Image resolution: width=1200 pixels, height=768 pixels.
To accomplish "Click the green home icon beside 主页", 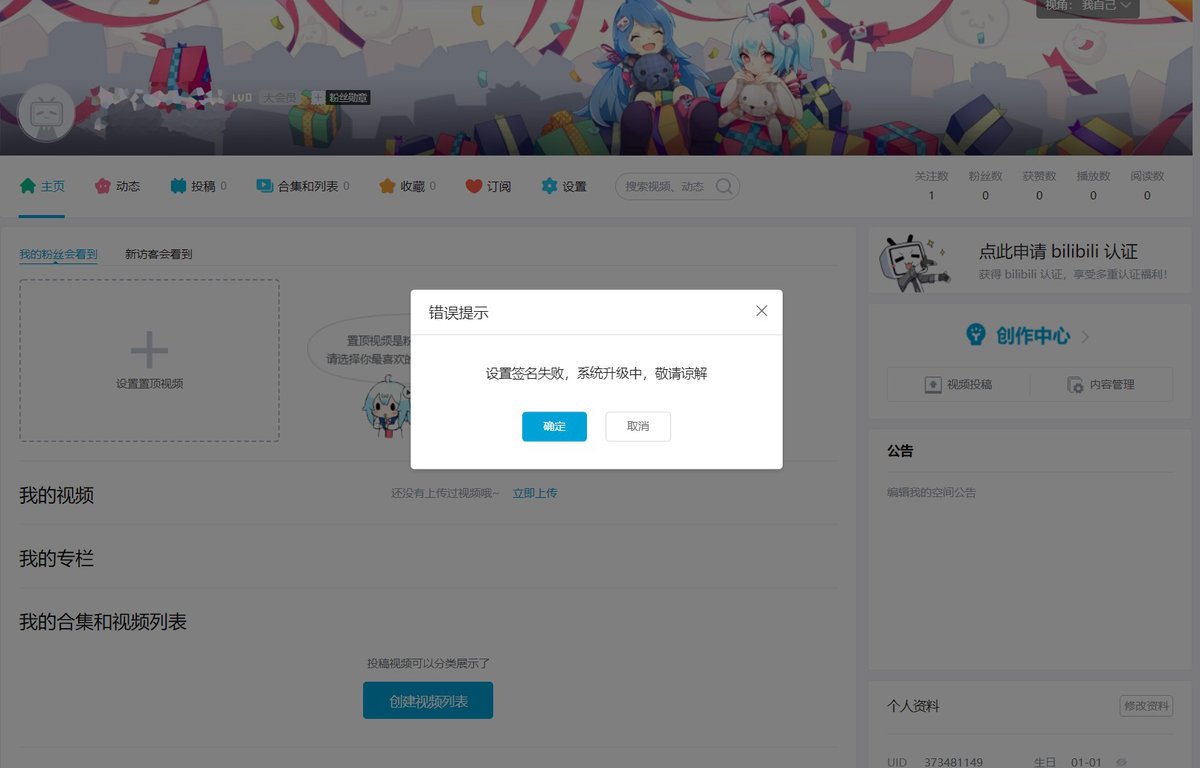I will [x=28, y=186].
